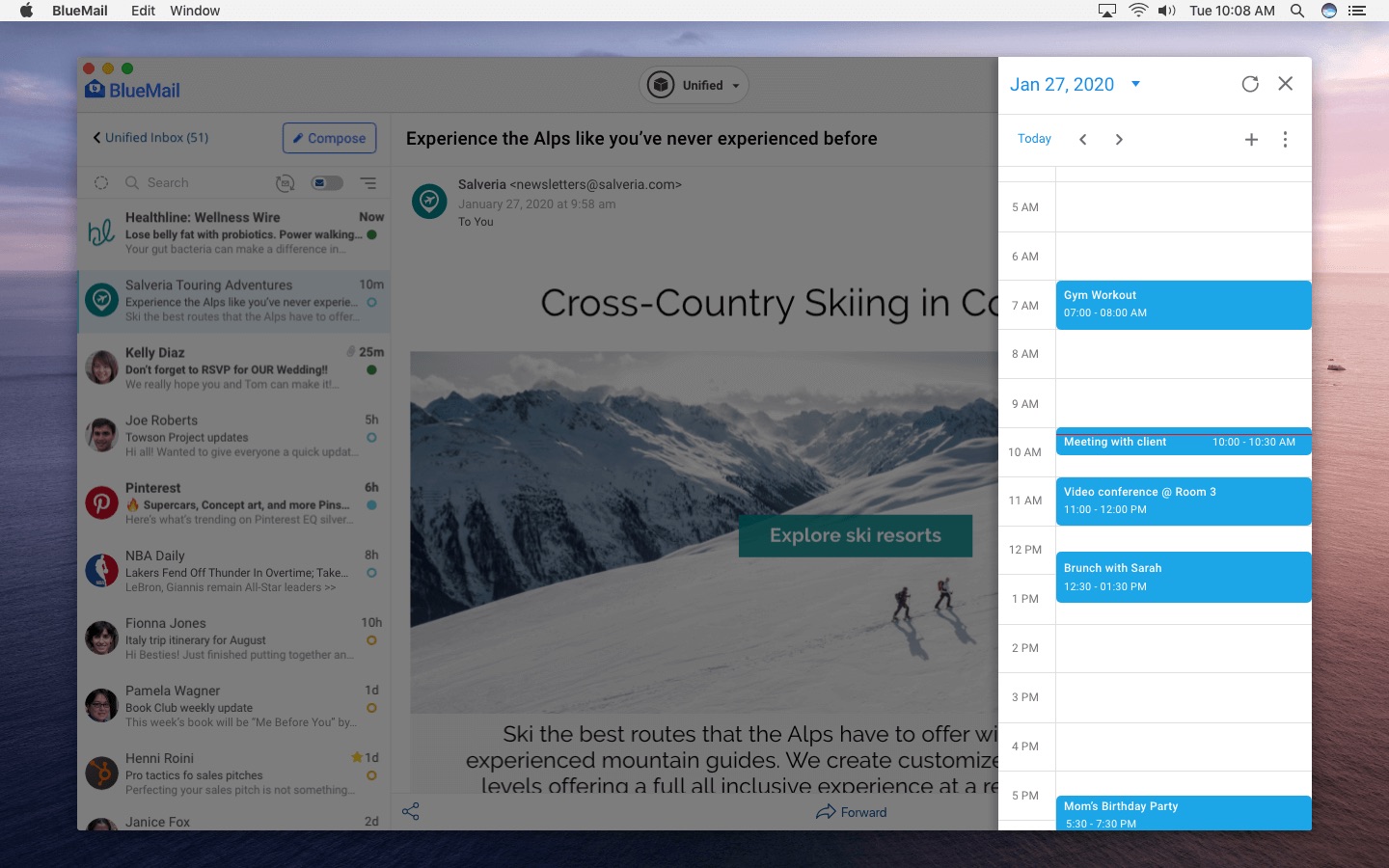
Task: Toggle the read circle on NBA Daily email
Action: [371, 572]
